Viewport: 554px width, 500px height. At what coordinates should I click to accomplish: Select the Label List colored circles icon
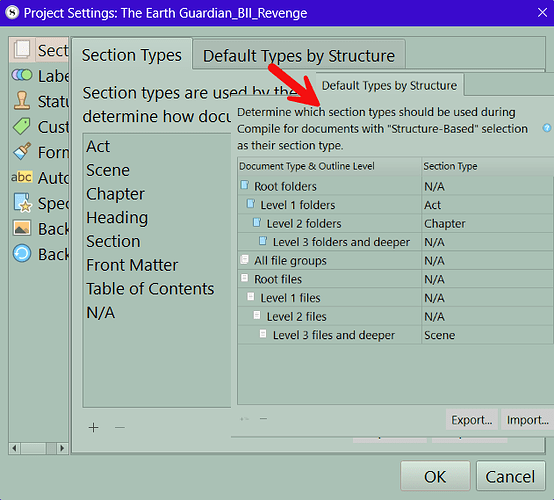click(x=22, y=75)
